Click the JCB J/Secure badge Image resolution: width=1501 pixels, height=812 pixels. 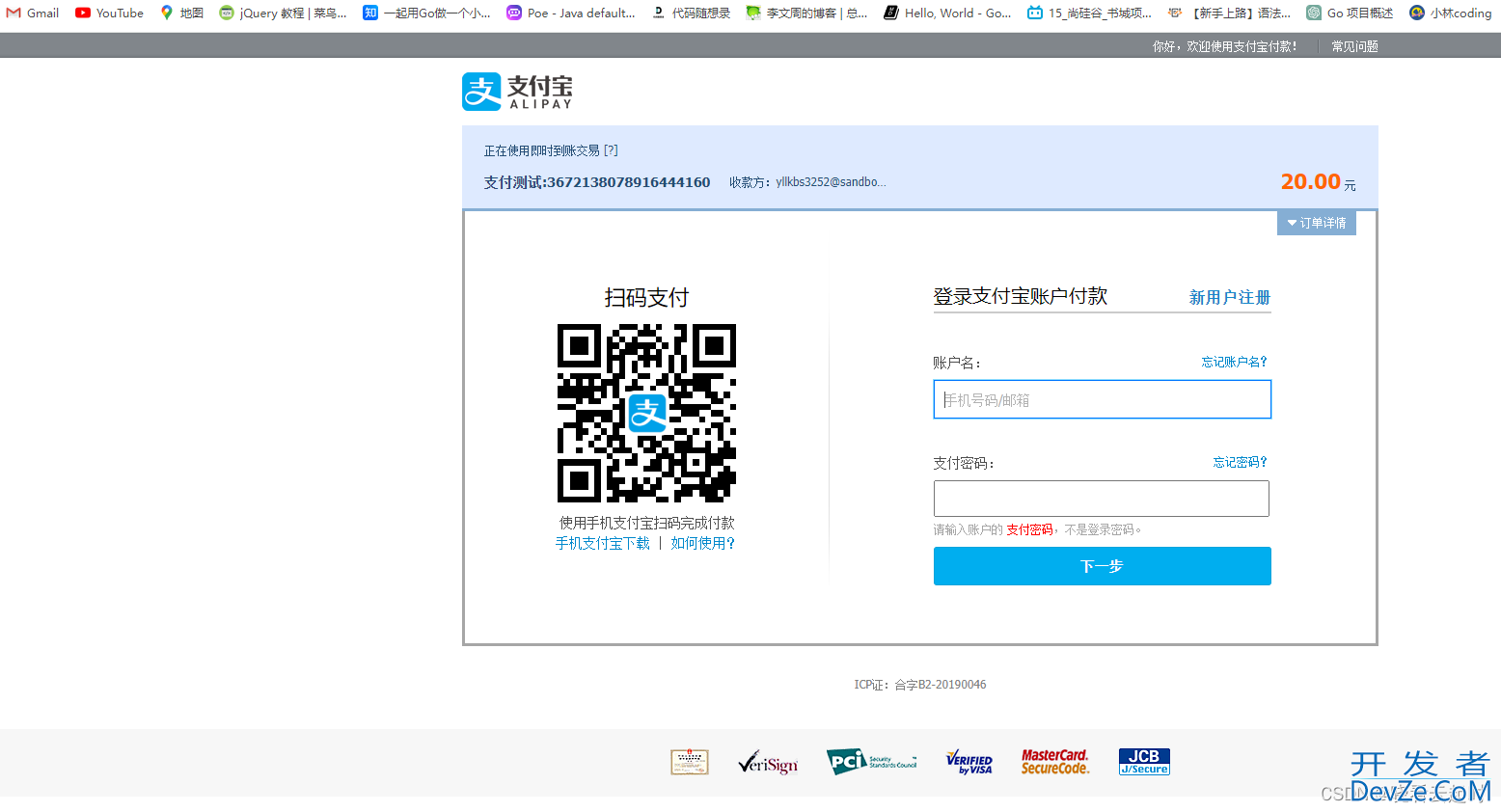point(1144,762)
